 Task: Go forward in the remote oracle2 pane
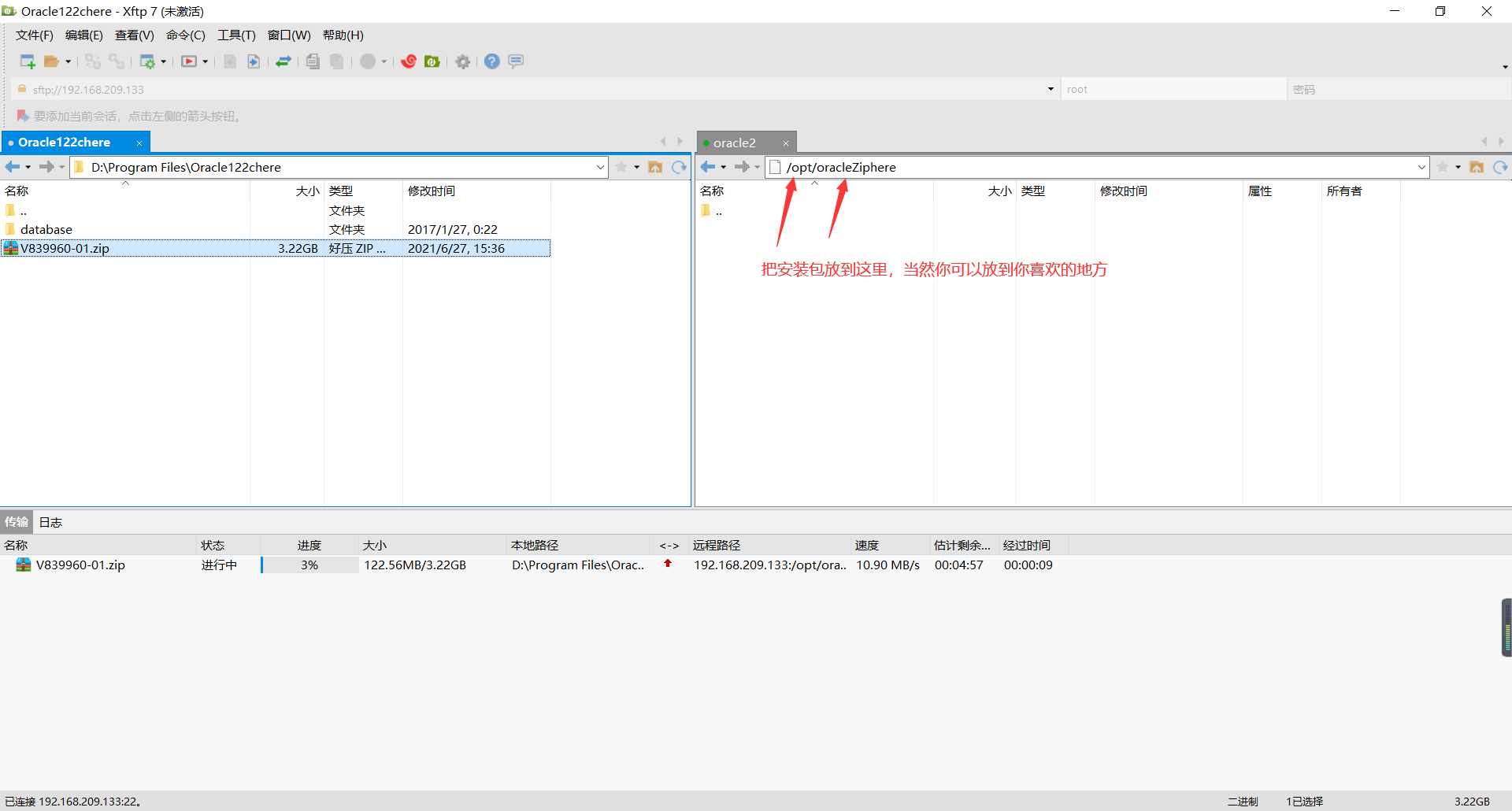742,167
